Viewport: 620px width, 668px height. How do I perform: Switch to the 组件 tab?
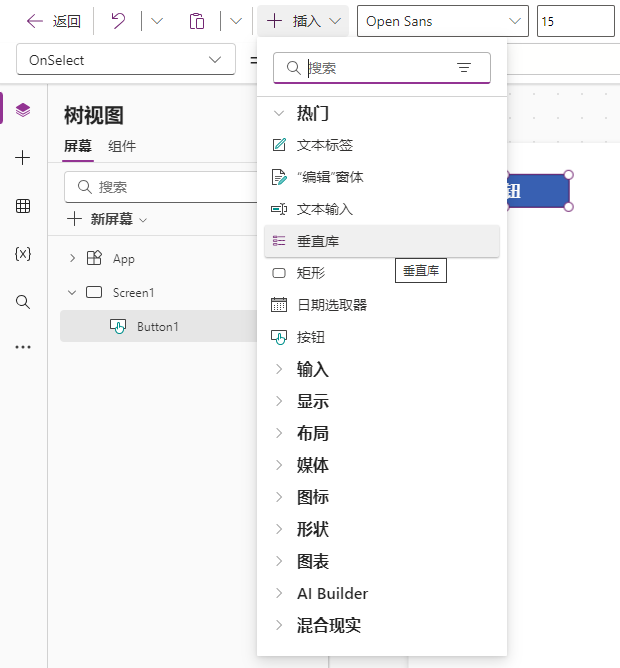pos(122,146)
